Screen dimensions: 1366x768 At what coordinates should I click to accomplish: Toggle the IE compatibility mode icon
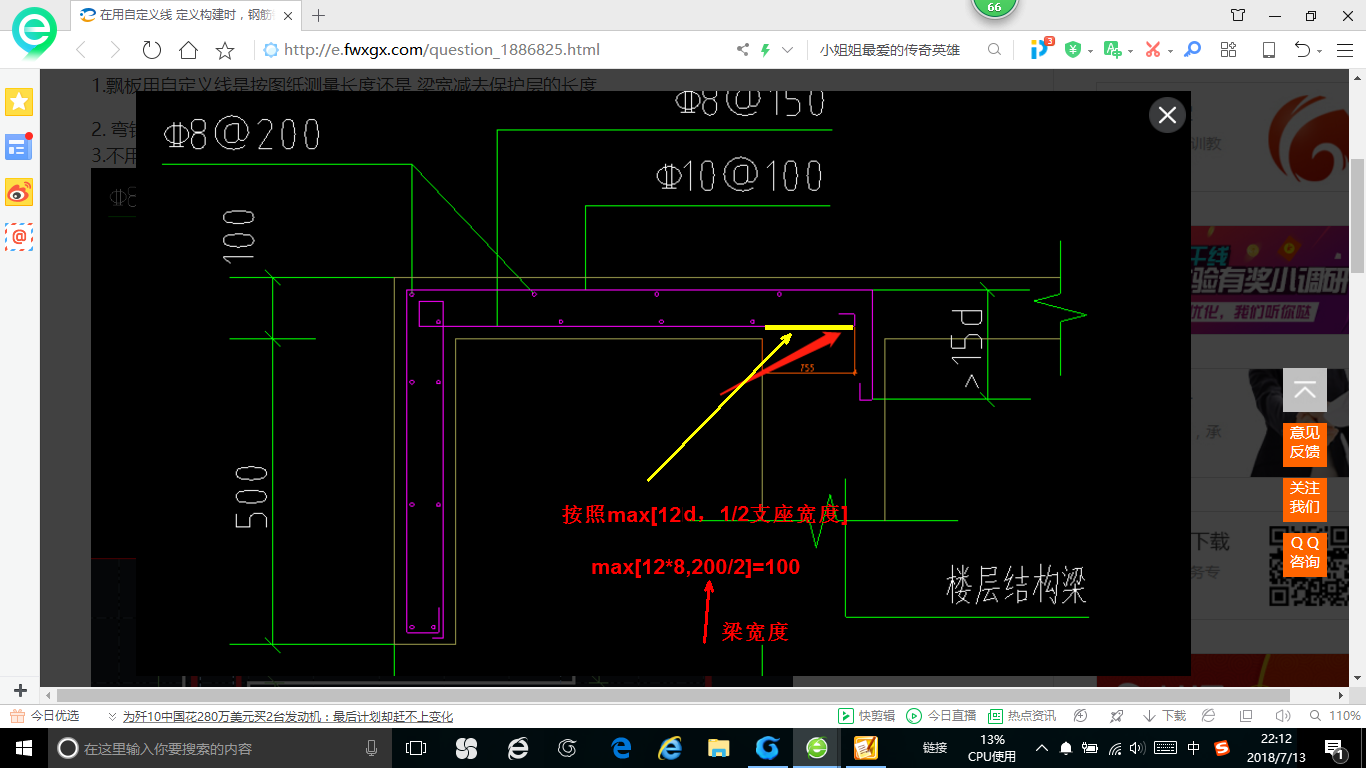1208,716
